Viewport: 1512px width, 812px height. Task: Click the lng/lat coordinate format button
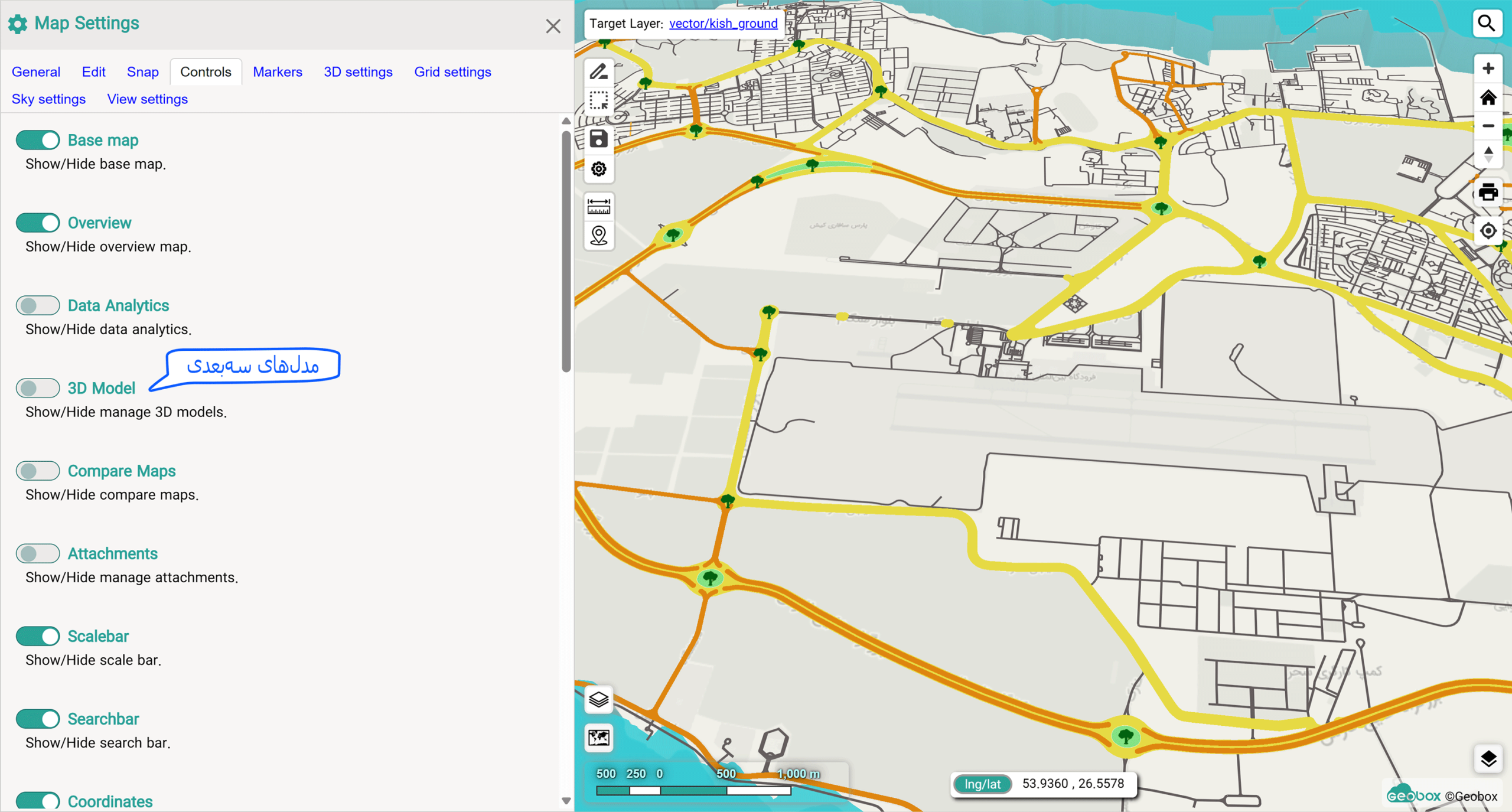[x=982, y=784]
